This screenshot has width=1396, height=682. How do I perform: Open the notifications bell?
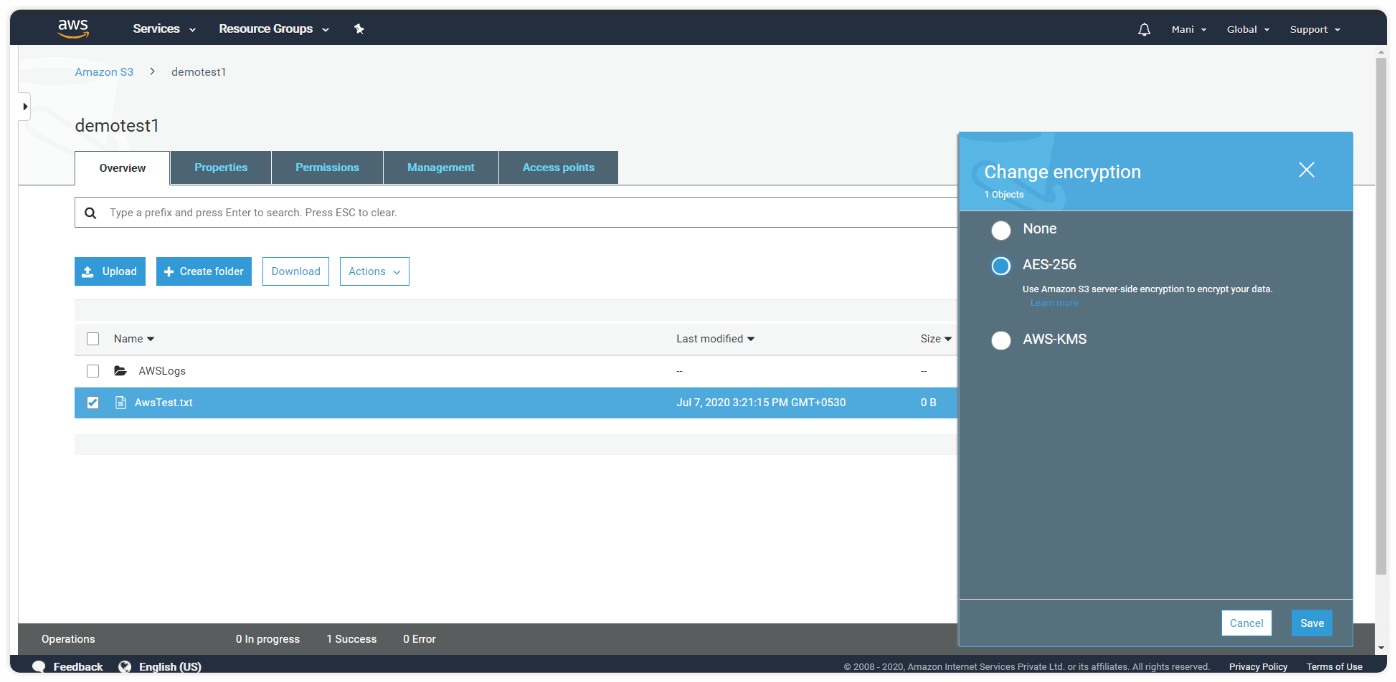click(x=1145, y=30)
